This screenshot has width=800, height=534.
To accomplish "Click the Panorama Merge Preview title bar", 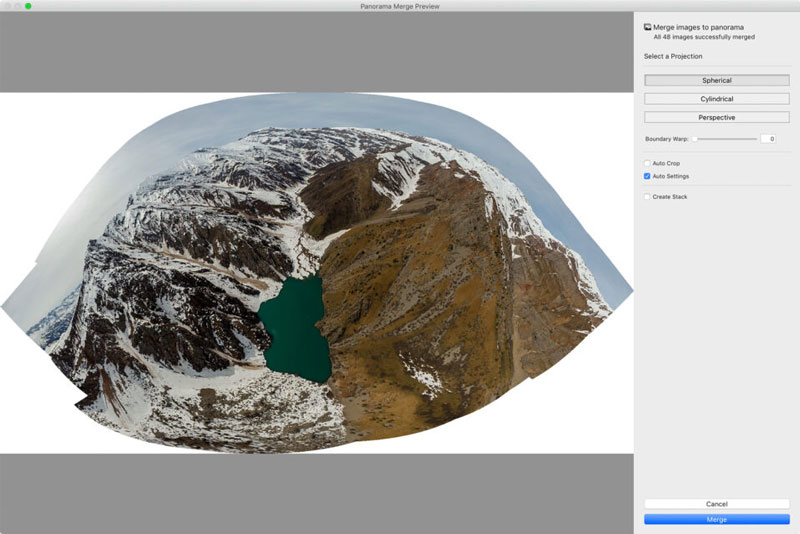I will 400,6.
